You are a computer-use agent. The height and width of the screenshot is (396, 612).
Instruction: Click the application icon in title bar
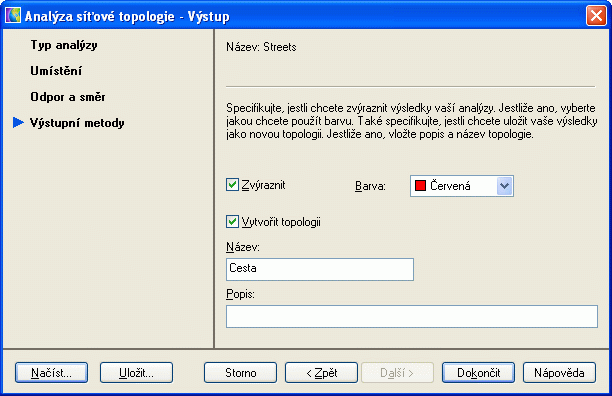coord(12,16)
